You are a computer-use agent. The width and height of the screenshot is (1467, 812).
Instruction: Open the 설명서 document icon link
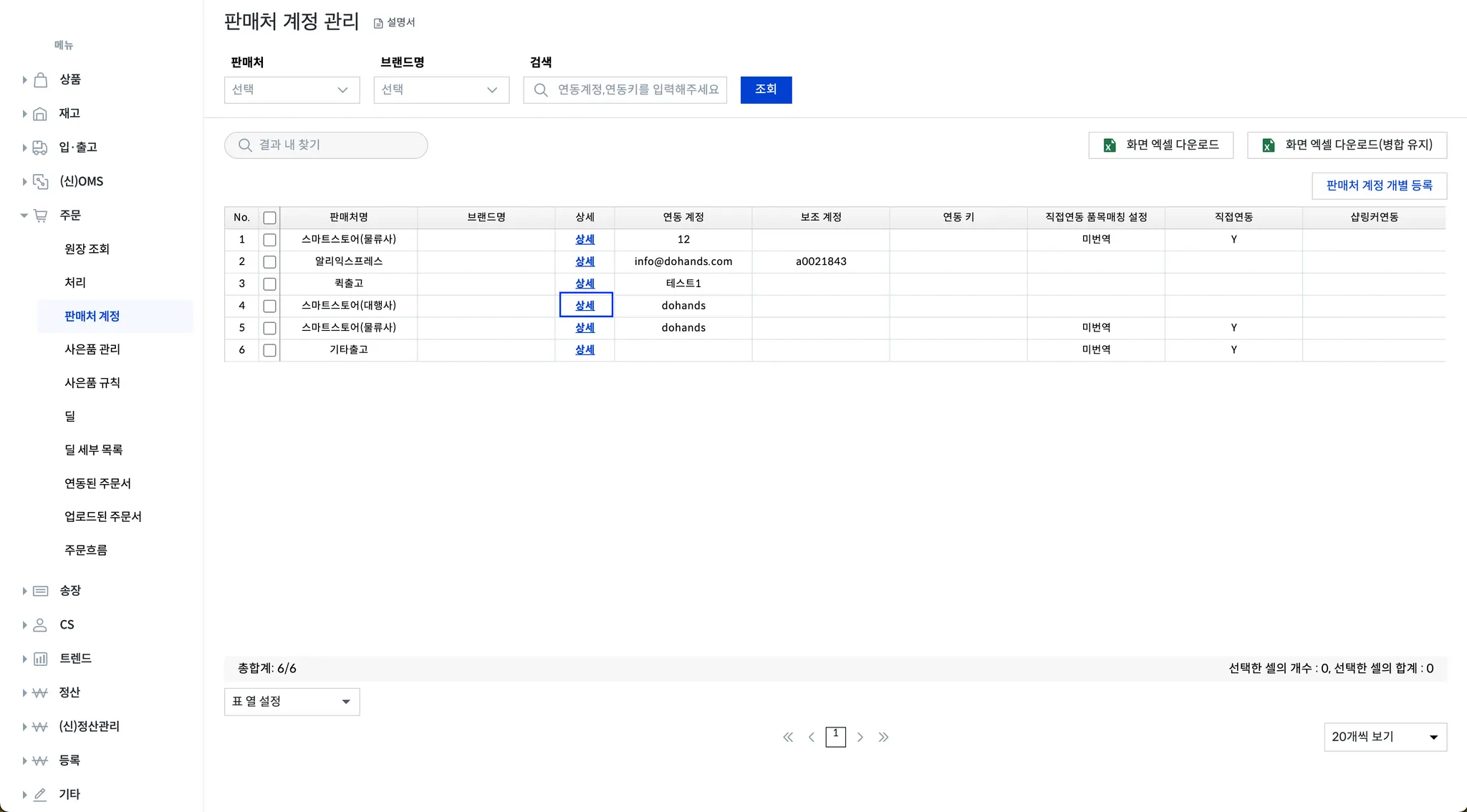(x=378, y=23)
